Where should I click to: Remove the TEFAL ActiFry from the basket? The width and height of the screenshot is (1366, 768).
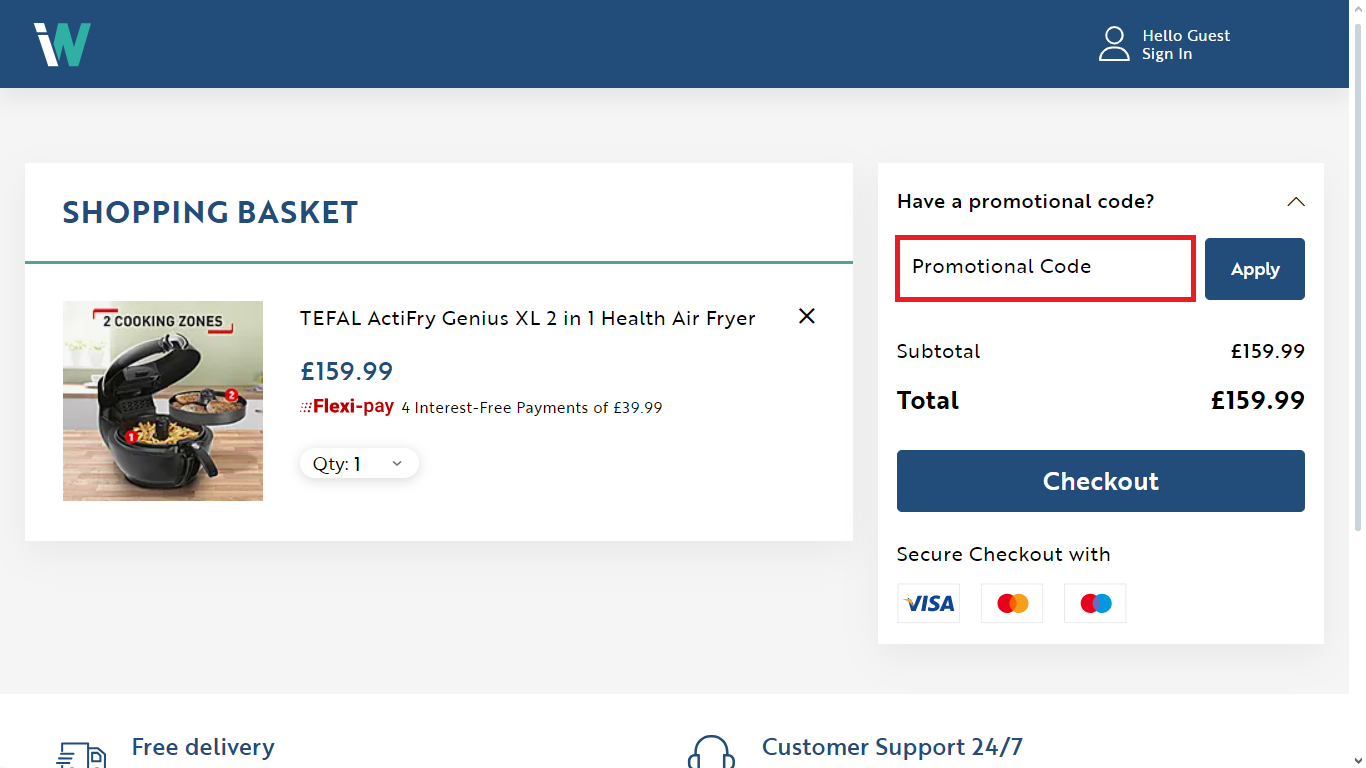(x=806, y=316)
